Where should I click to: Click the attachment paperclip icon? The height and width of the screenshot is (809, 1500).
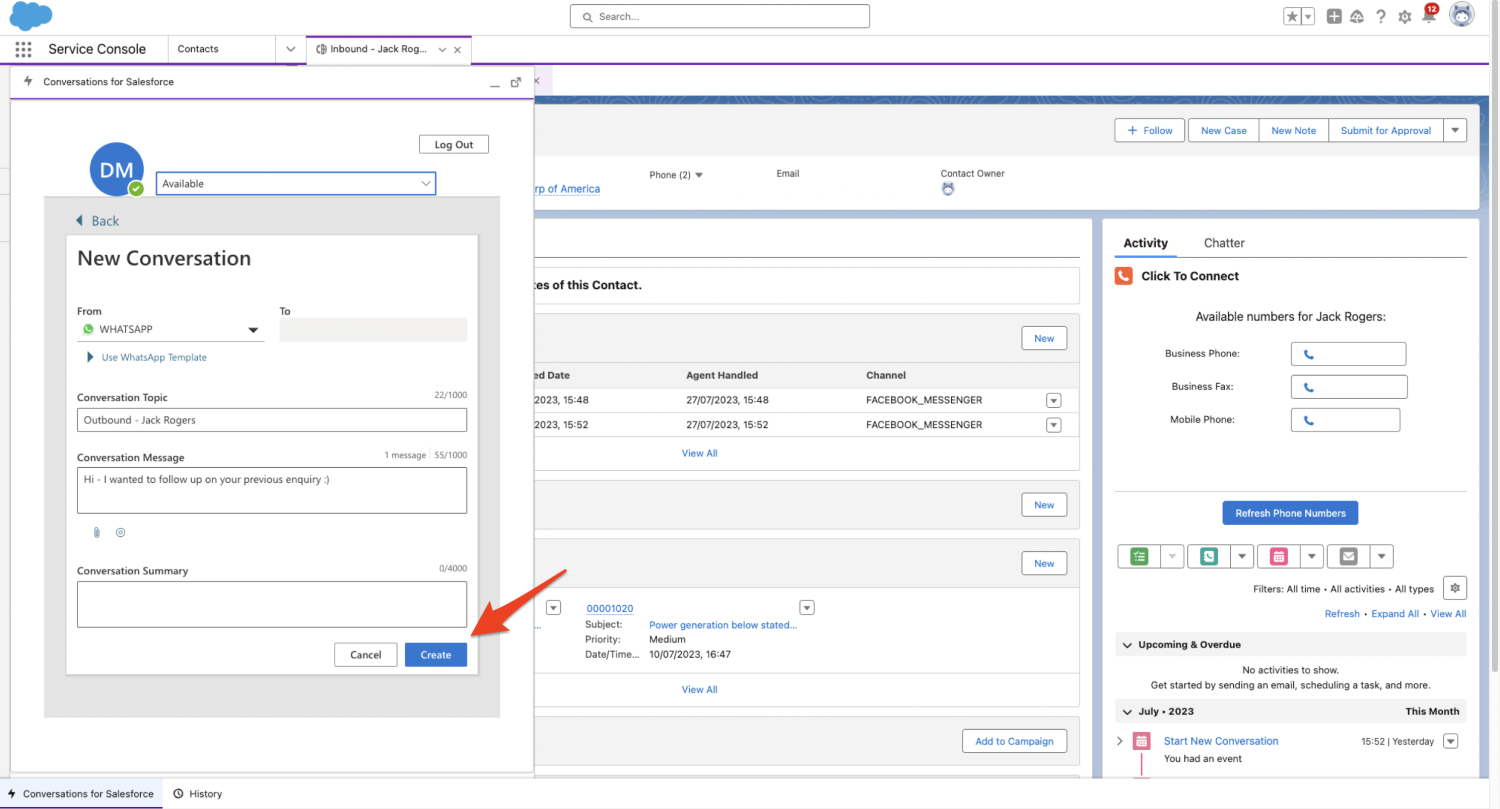coord(97,533)
